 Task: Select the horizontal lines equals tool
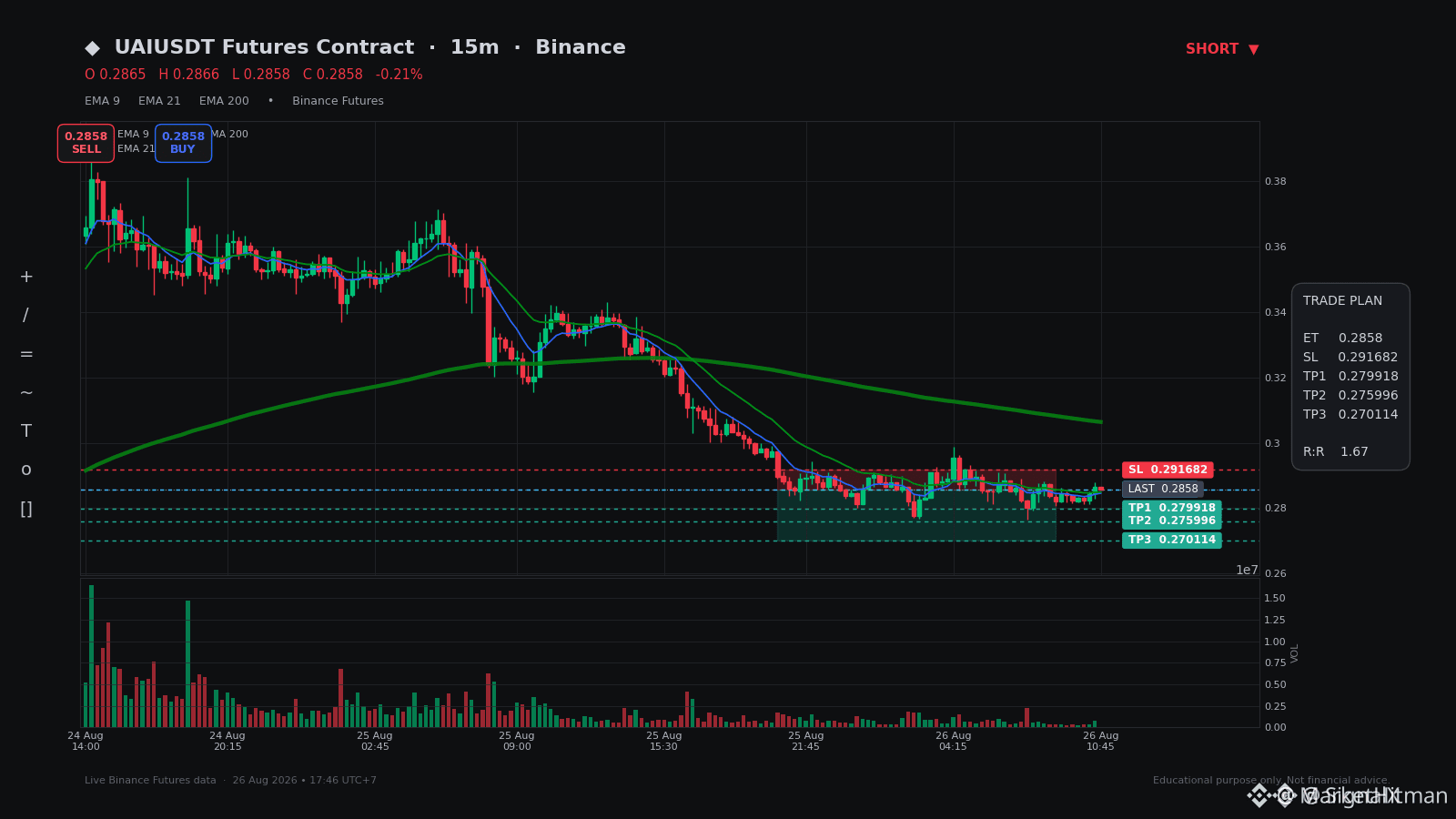pos(26,354)
